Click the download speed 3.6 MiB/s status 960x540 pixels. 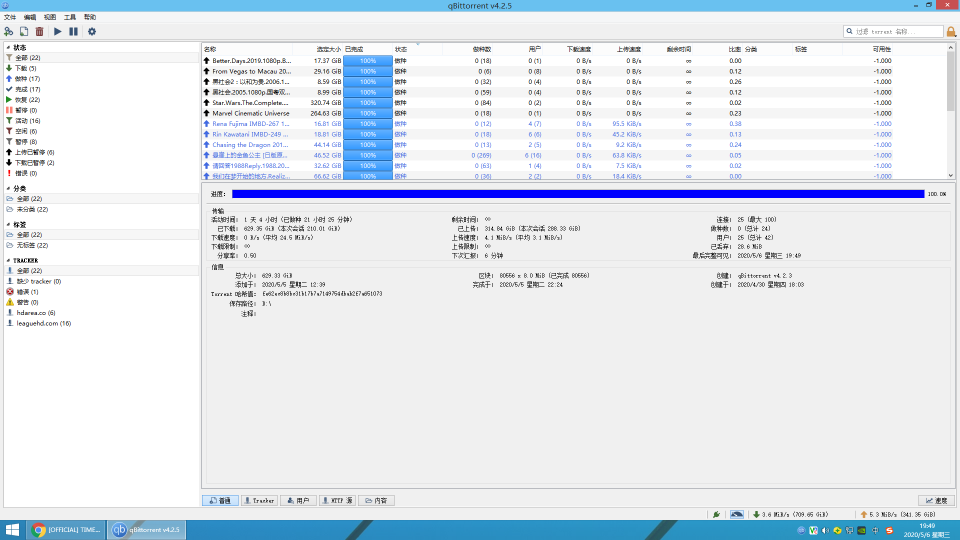790,514
